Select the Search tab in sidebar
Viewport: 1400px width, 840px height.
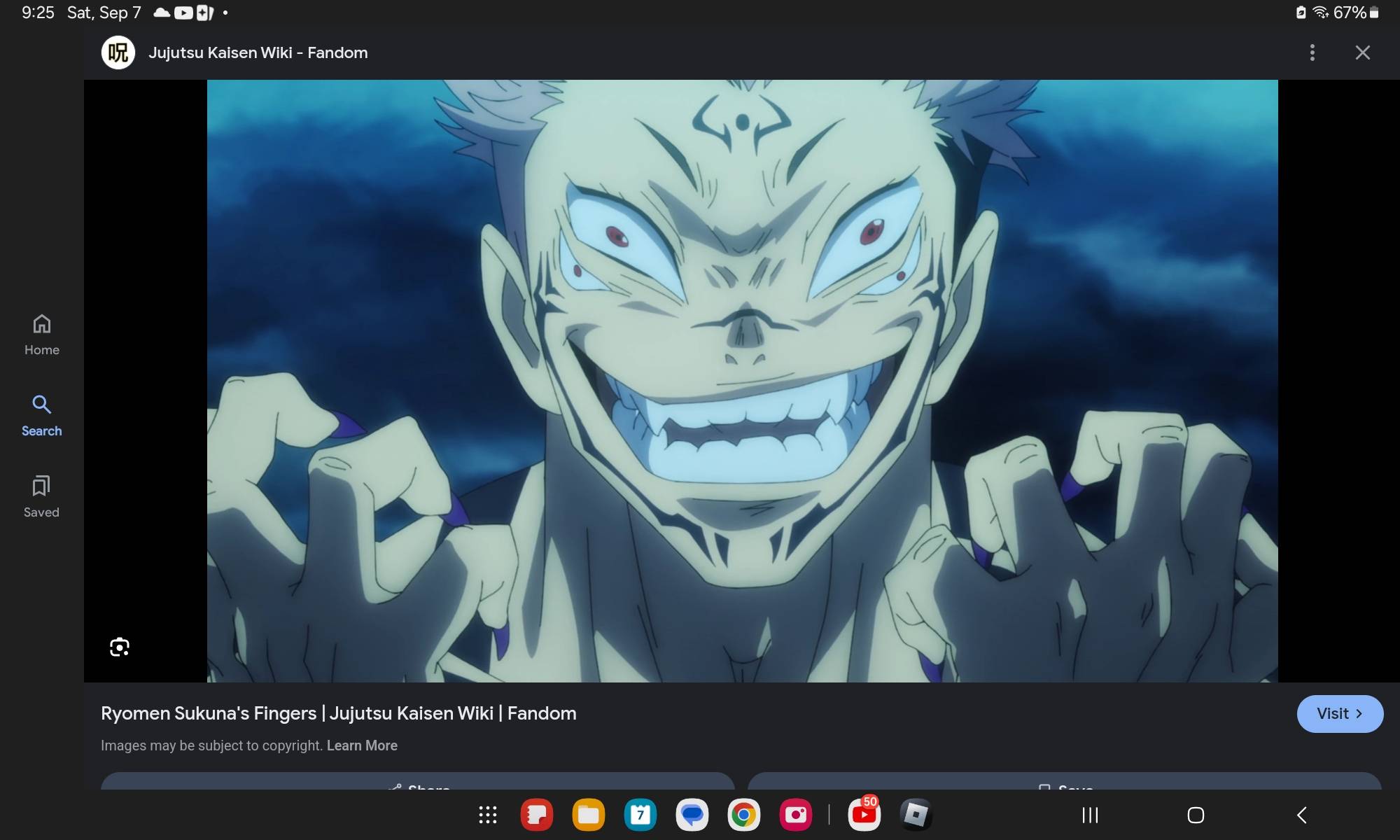tap(42, 416)
